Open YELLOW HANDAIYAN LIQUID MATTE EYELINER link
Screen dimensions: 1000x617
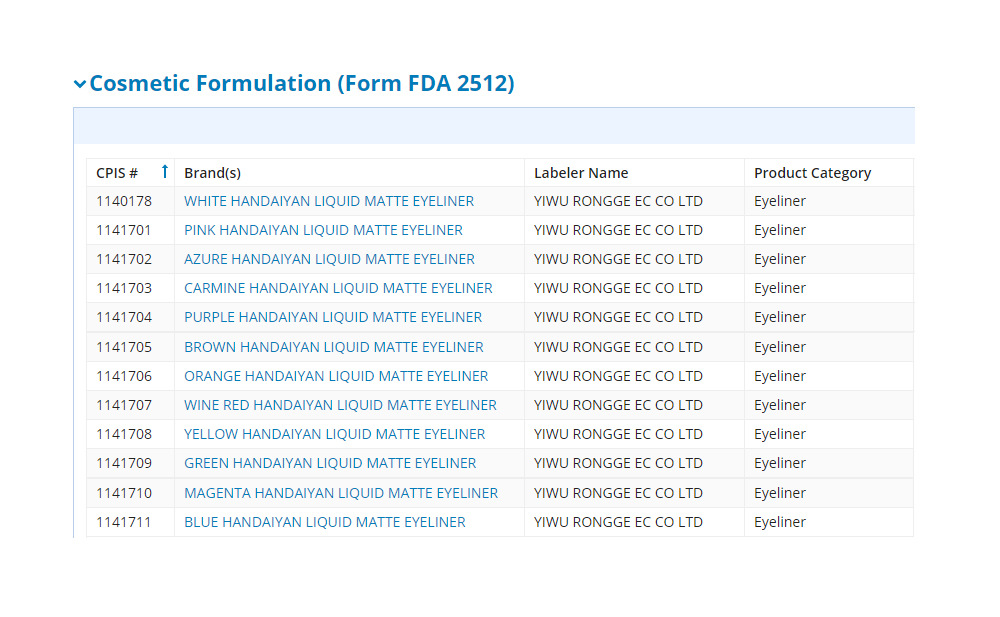pos(334,434)
